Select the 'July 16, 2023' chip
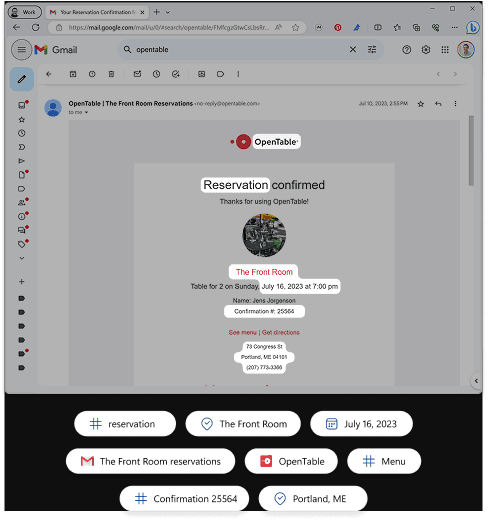Image resolution: width=488 pixels, height=521 pixels. point(361,424)
